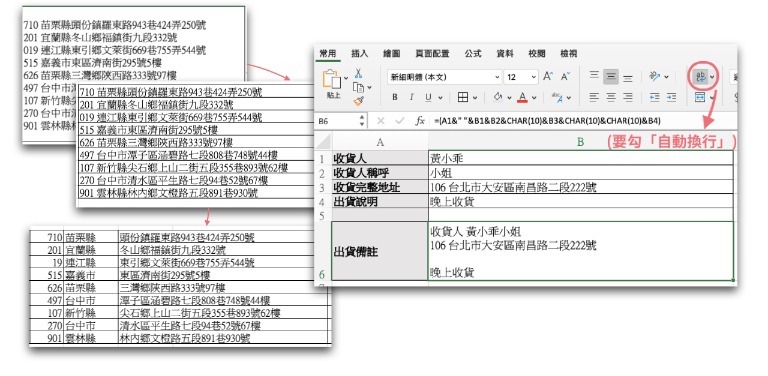768x376 pixels.
Task: Open the font name combo box
Action: tap(444, 77)
